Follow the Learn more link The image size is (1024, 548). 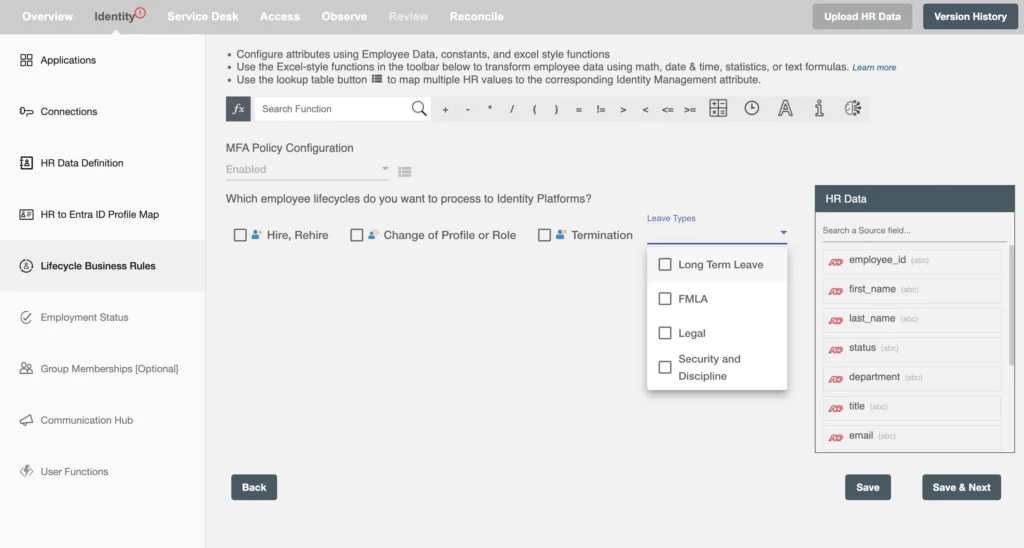874,67
